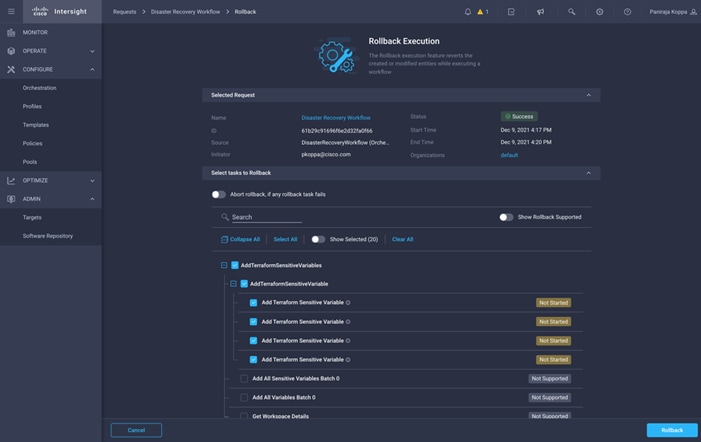Click the Monitor chart icon

[x=11, y=33]
